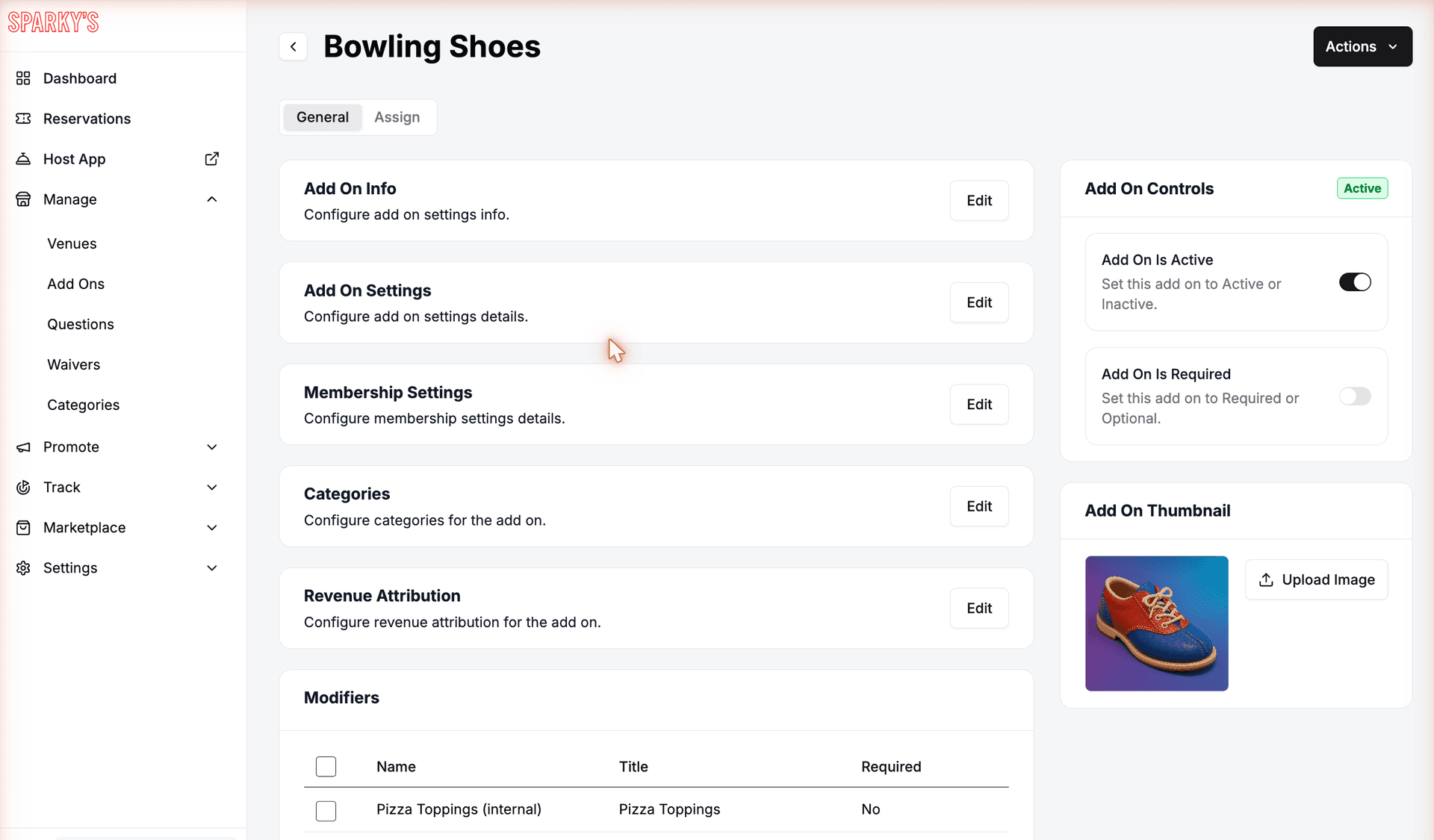Click the Sparky's logo
Screen dimensions: 1434x840
pos(53,22)
